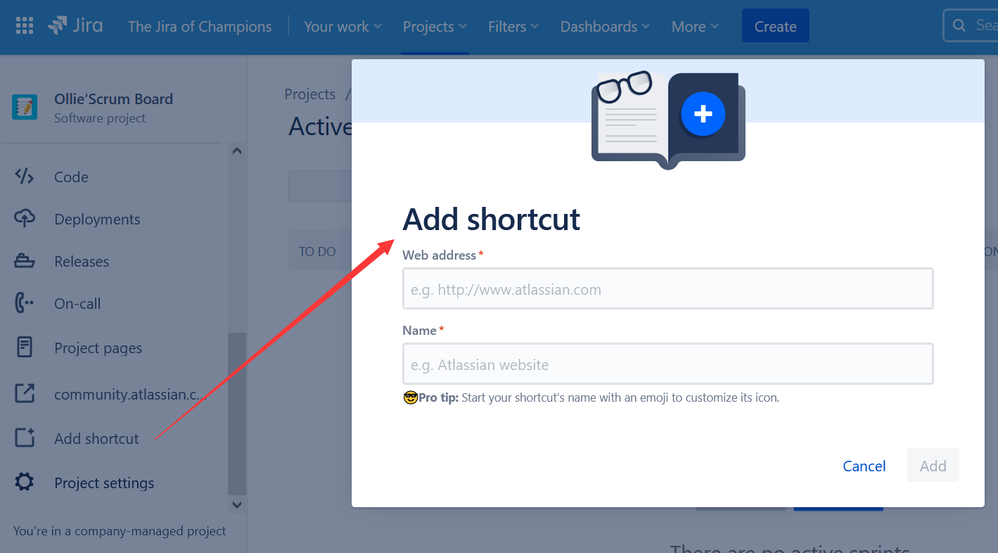Click the sidebar scroll up arrow
Image resolution: width=998 pixels, height=553 pixels.
[x=237, y=151]
